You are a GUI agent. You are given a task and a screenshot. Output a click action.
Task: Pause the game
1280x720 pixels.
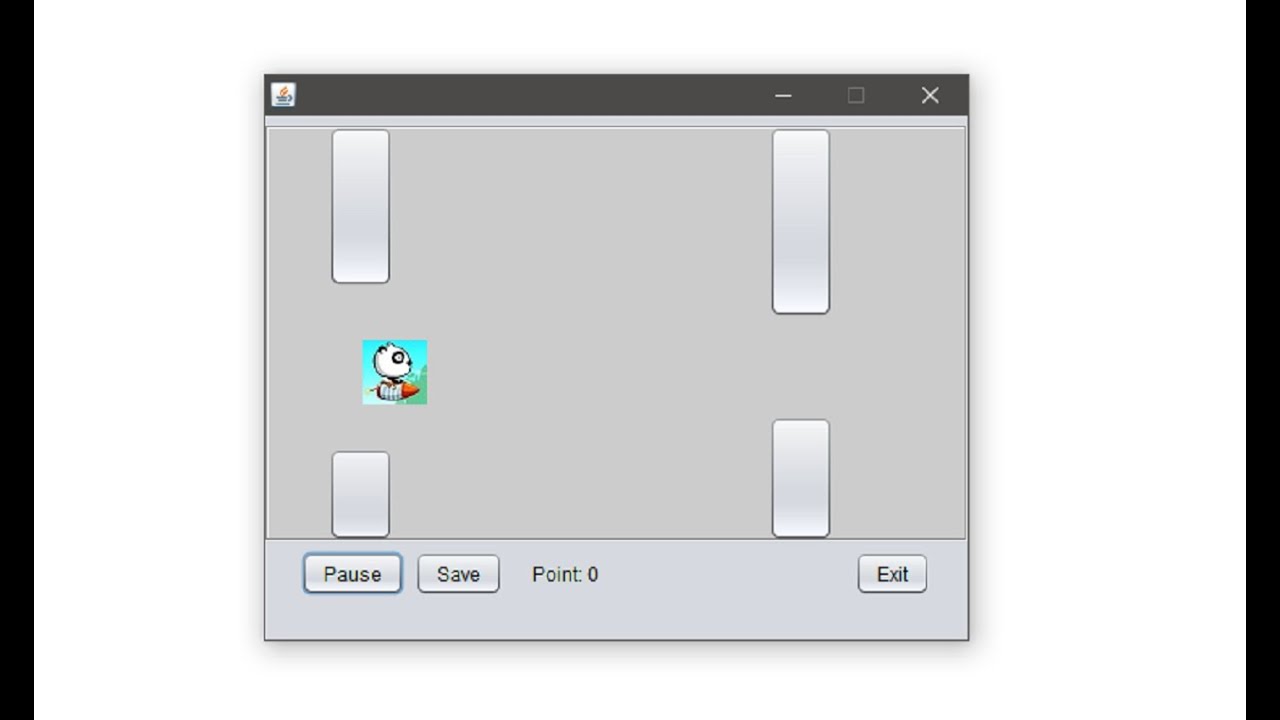[353, 574]
